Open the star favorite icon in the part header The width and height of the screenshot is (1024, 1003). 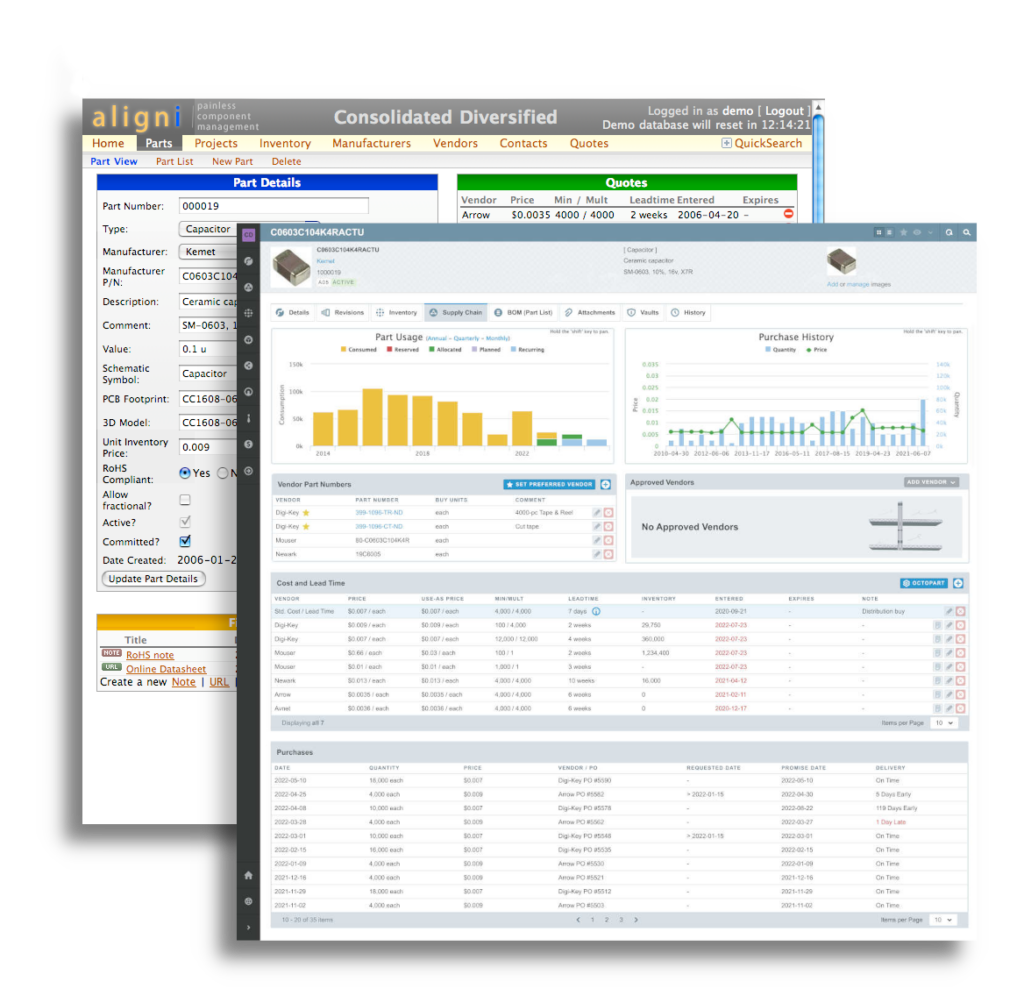(904, 232)
